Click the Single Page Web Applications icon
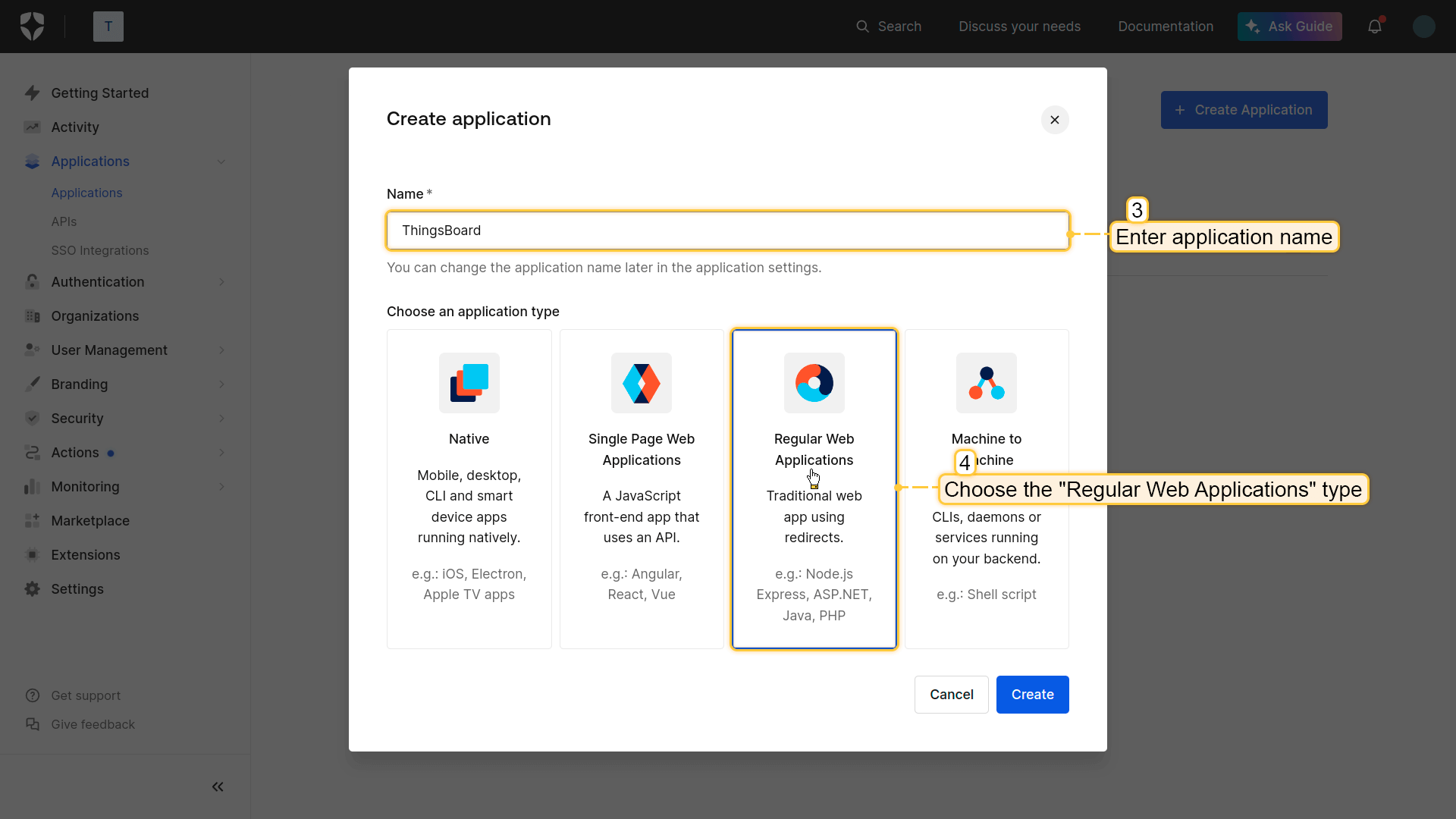1456x819 pixels. pyautogui.click(x=642, y=383)
